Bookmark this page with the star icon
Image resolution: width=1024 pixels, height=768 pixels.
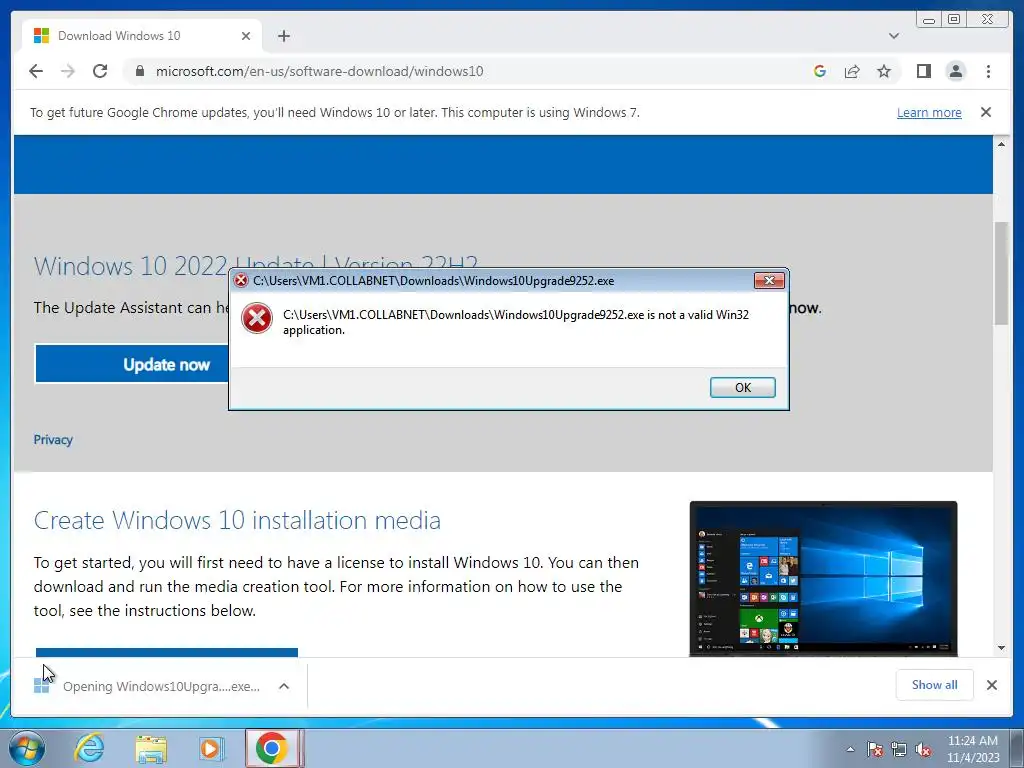pos(884,71)
